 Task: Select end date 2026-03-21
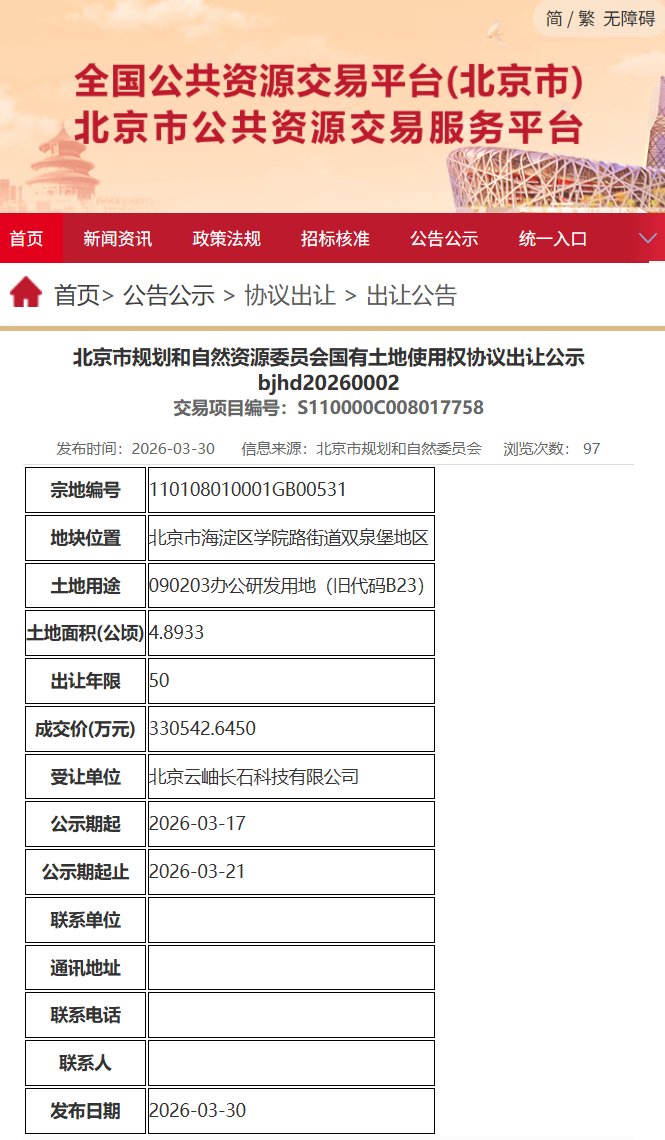[x=198, y=872]
